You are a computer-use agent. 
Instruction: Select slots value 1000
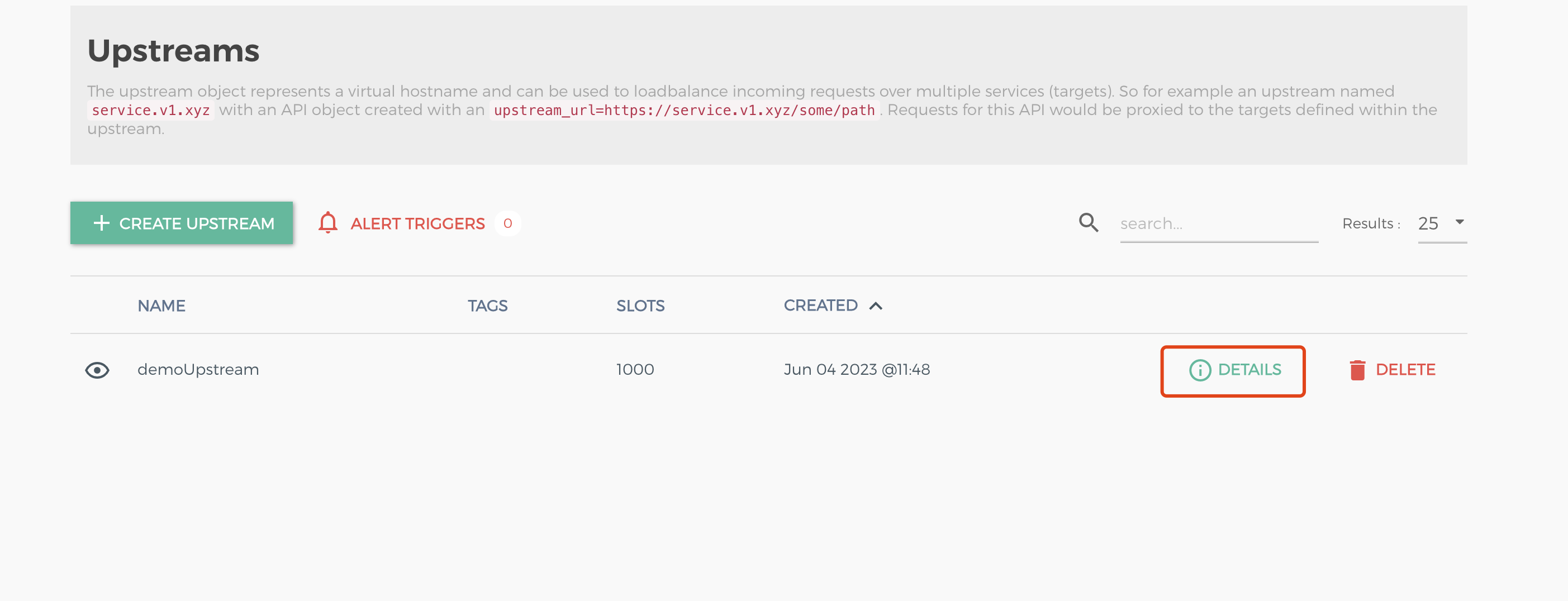click(x=635, y=369)
